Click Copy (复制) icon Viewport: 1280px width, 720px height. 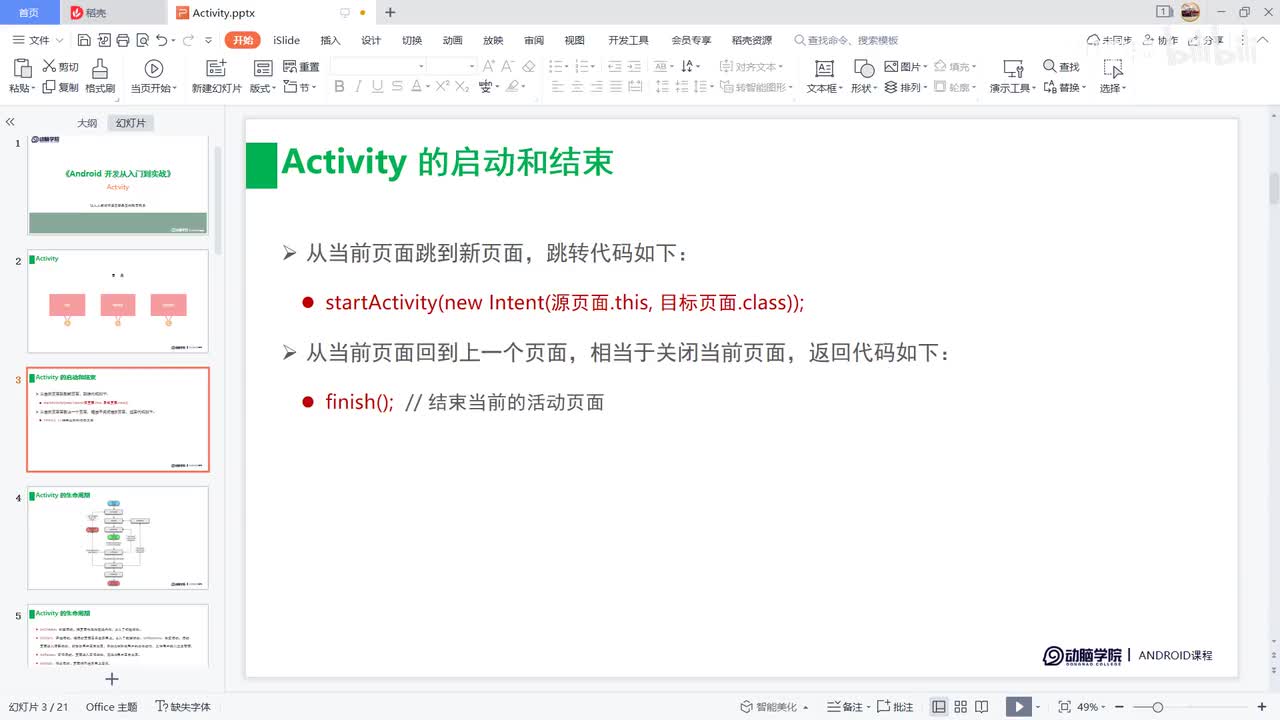pyautogui.click(x=49, y=87)
